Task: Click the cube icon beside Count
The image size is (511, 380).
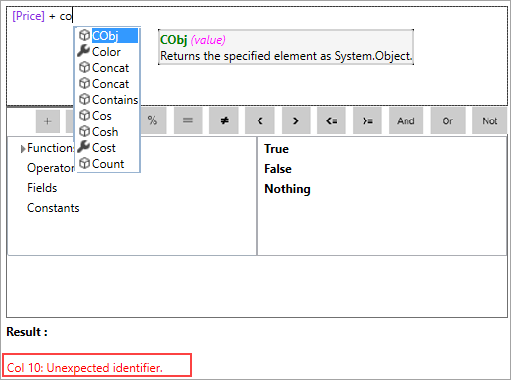Action: 84,163
